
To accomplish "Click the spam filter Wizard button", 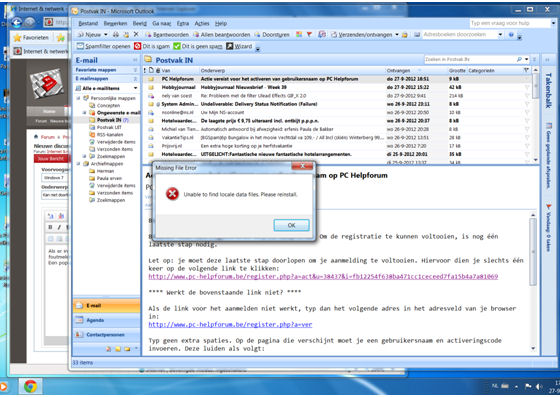I will point(239,46).
